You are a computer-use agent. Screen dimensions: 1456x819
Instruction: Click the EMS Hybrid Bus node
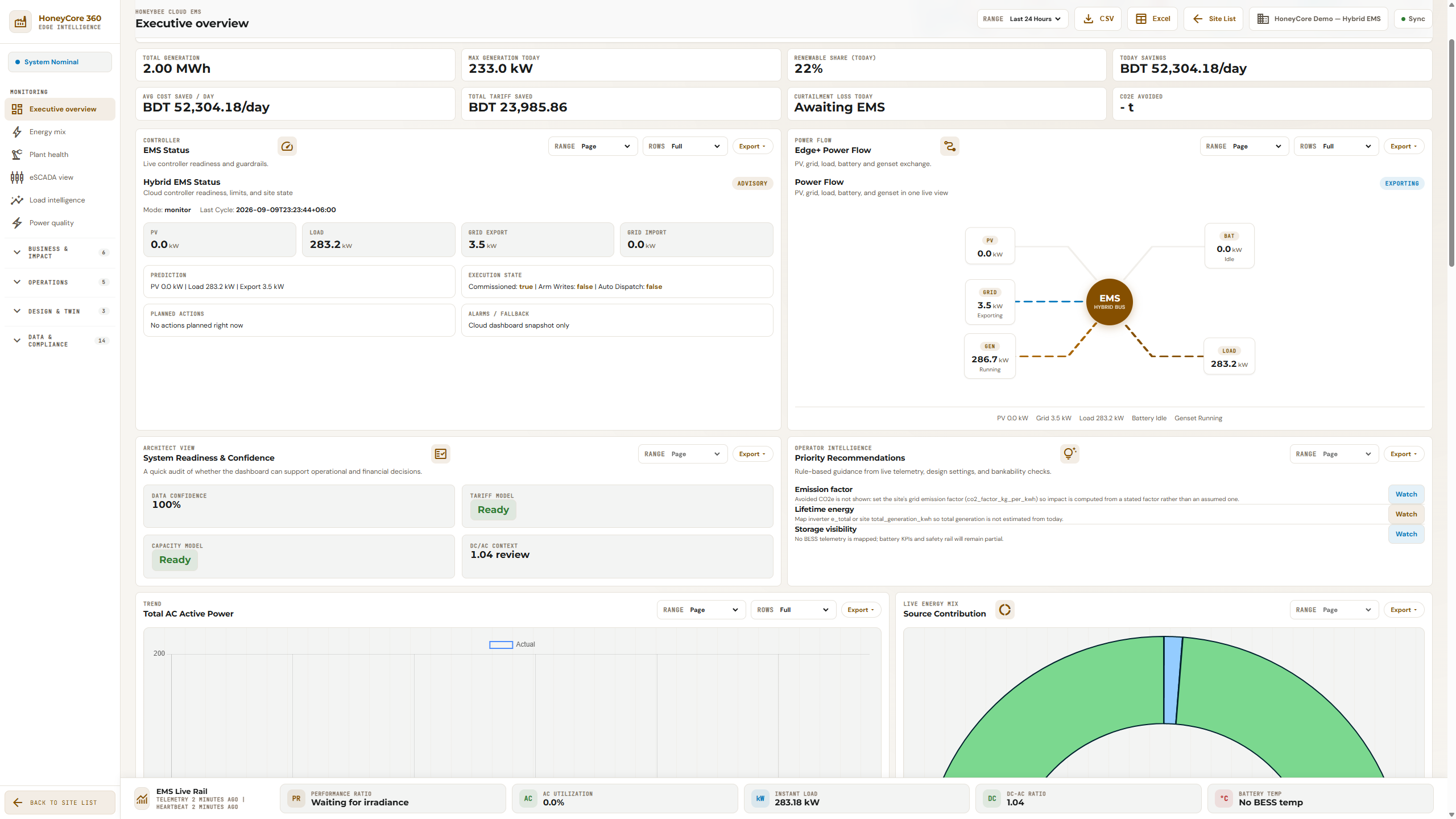pos(1109,301)
